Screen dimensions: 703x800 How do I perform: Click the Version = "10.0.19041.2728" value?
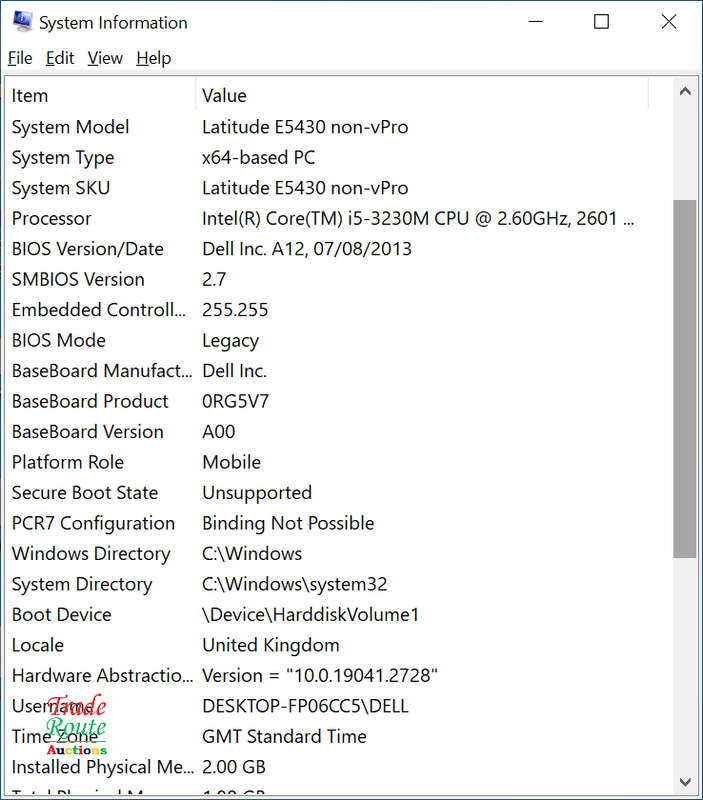coord(320,676)
